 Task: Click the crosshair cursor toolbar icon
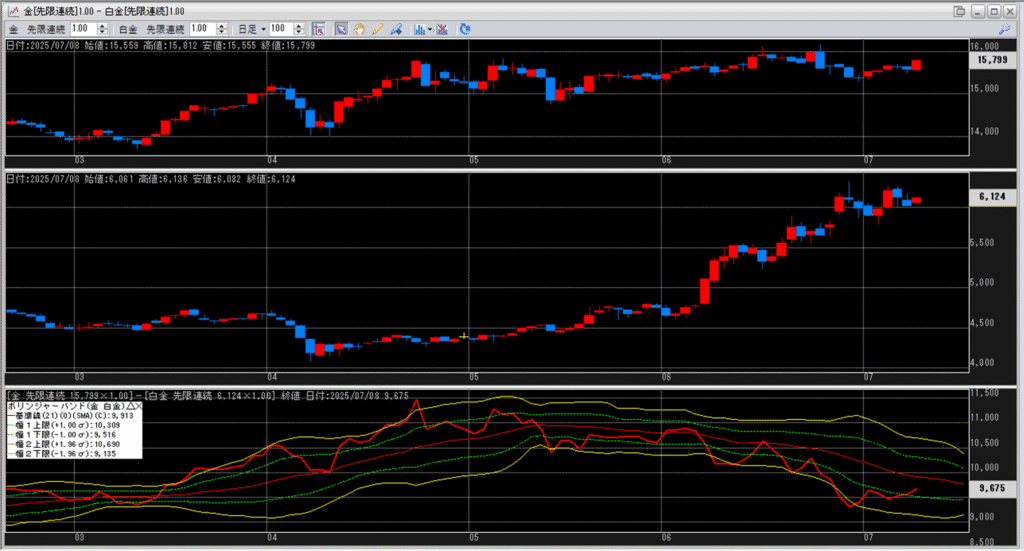(321, 29)
